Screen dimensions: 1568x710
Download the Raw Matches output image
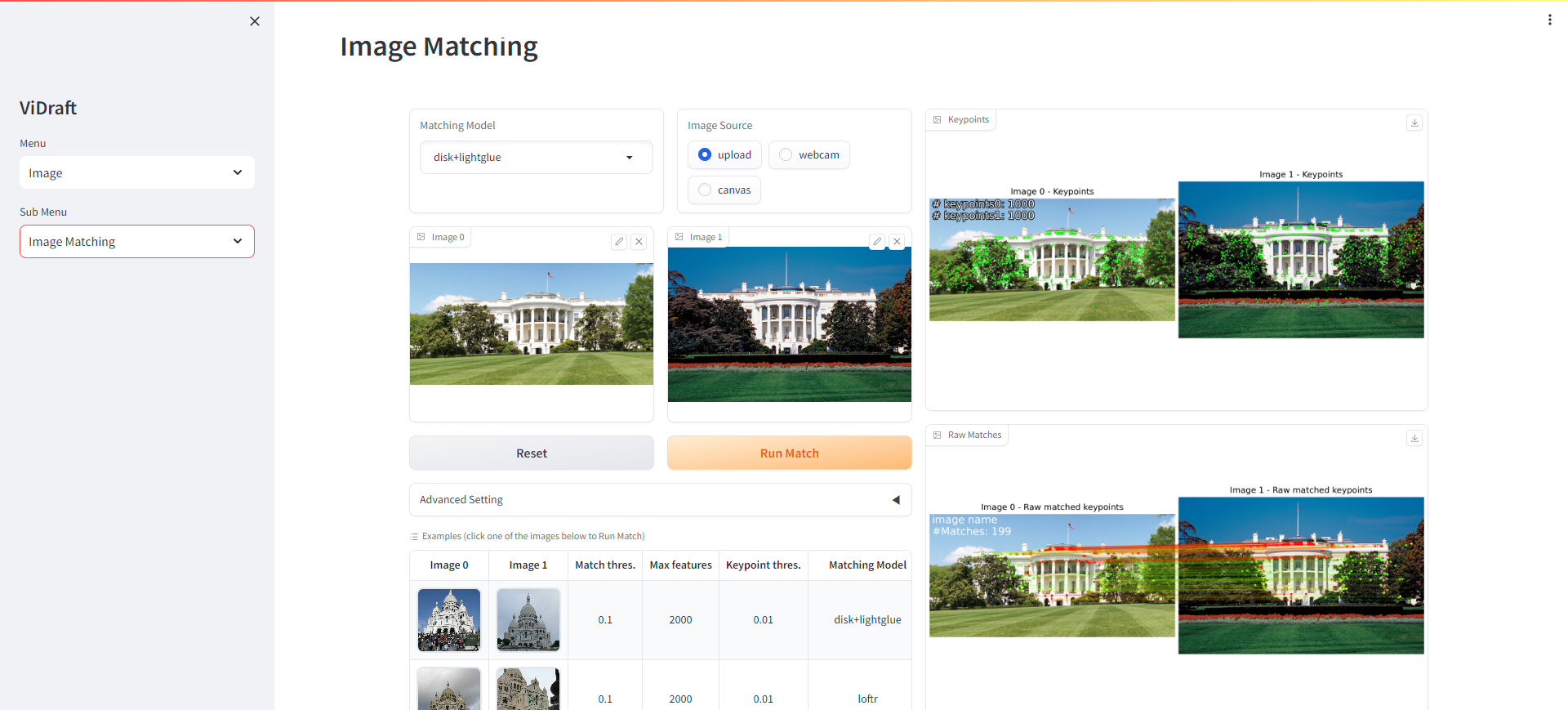1414,438
